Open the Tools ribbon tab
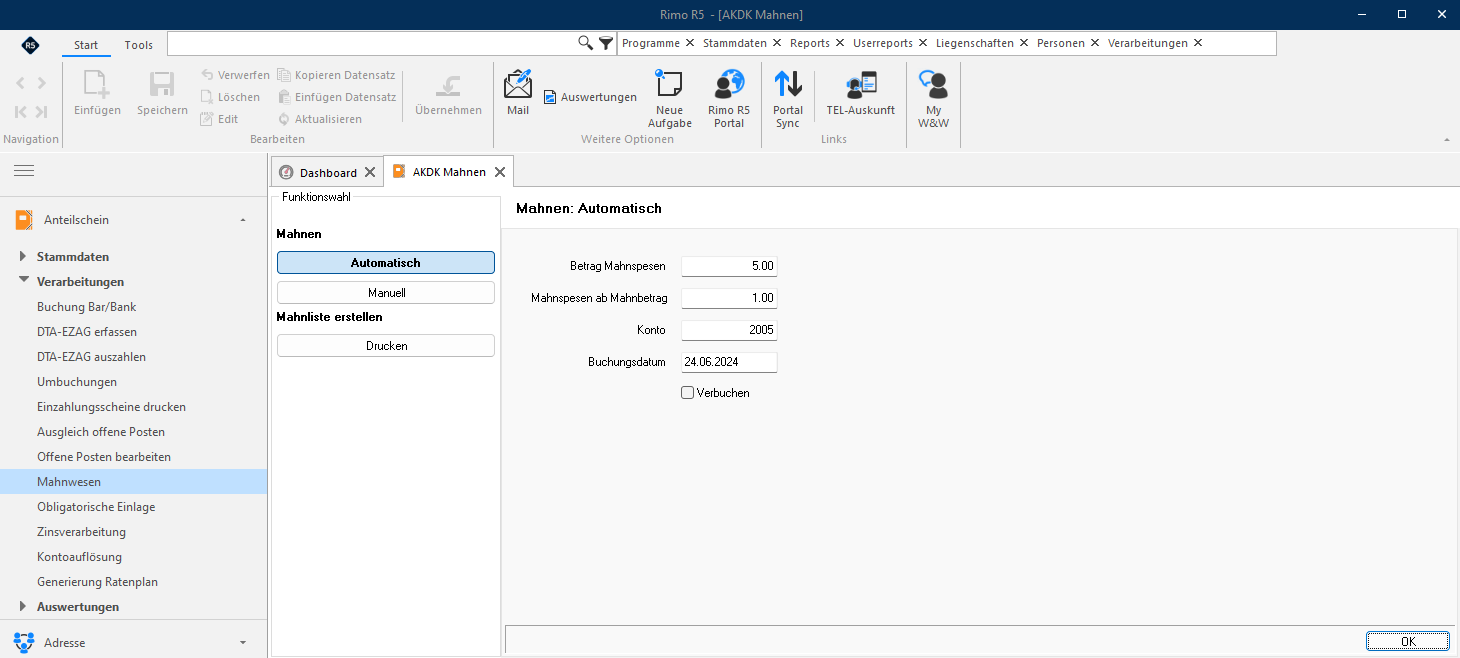Image resolution: width=1460 pixels, height=658 pixels. pyautogui.click(x=139, y=45)
